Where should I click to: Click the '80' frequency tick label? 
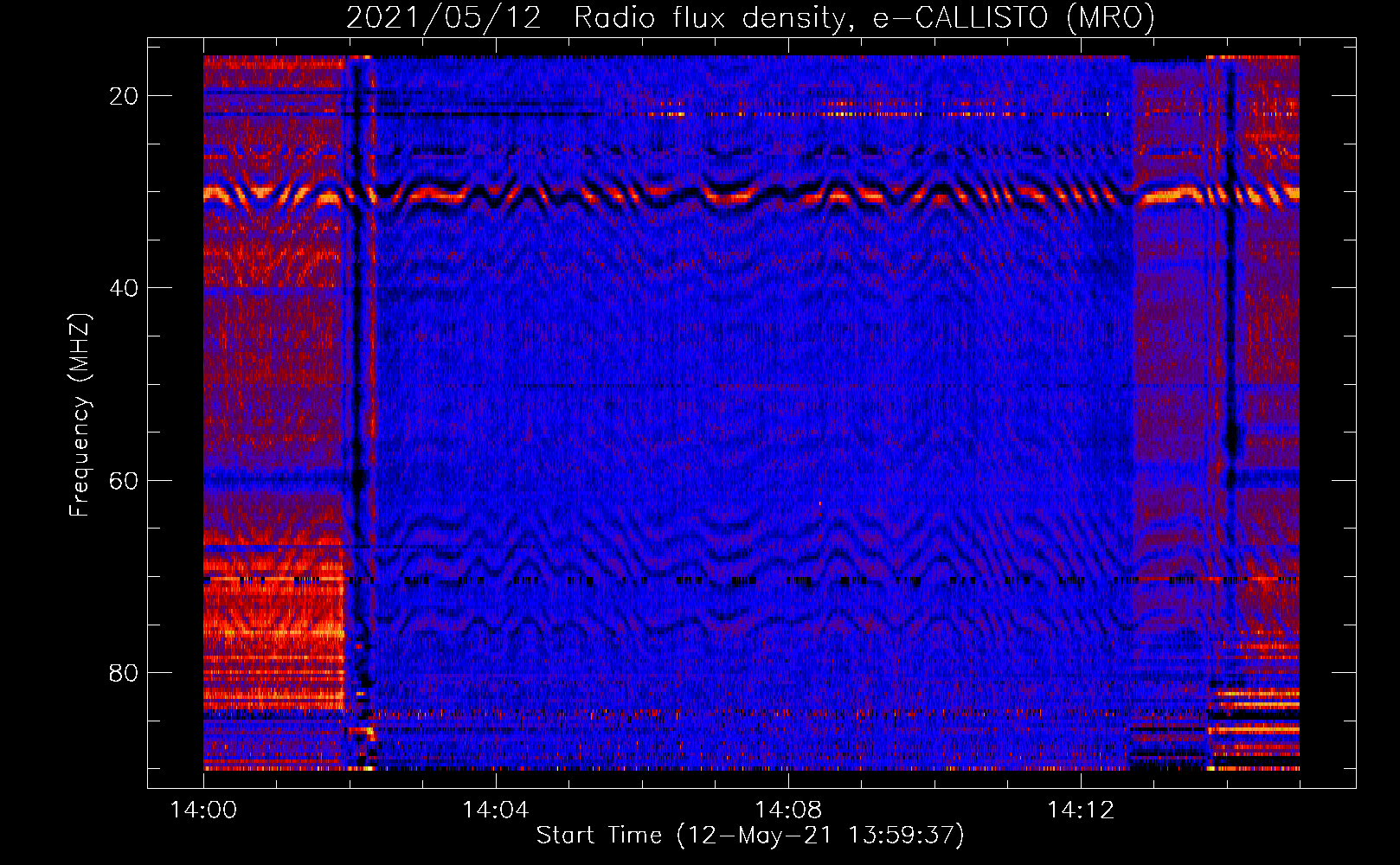(x=124, y=672)
